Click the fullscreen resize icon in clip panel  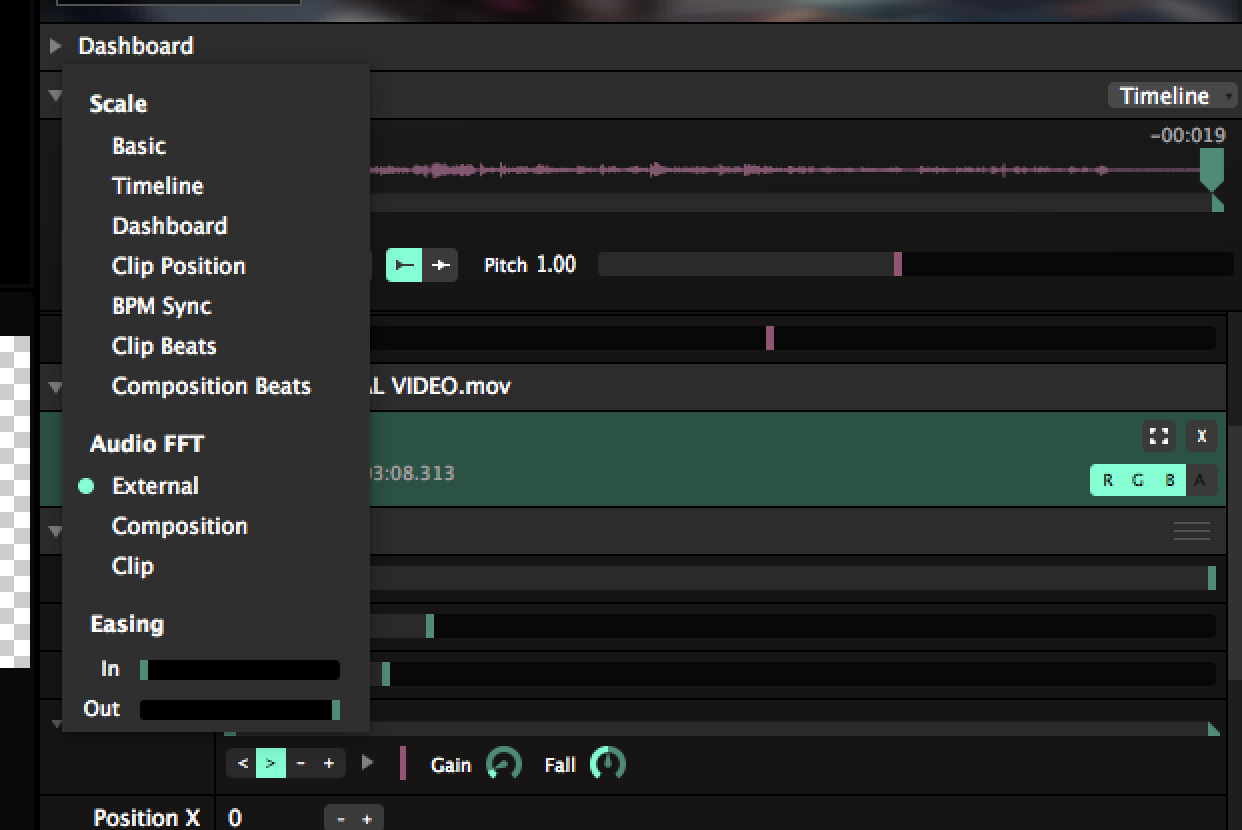[1159, 436]
